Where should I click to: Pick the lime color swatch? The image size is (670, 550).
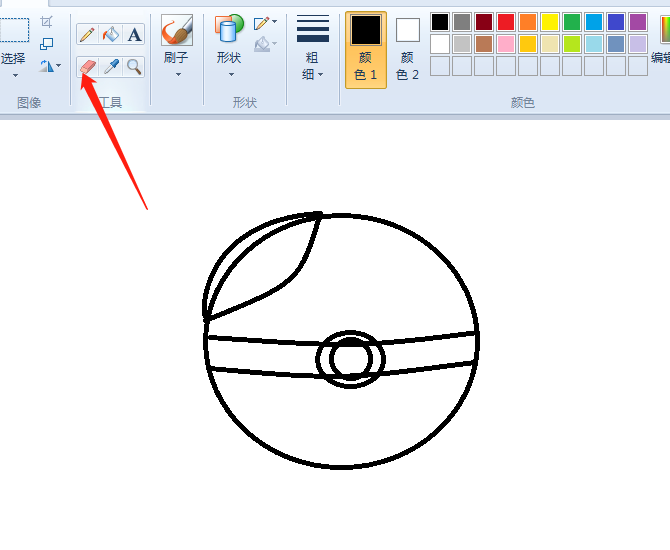[x=572, y=44]
